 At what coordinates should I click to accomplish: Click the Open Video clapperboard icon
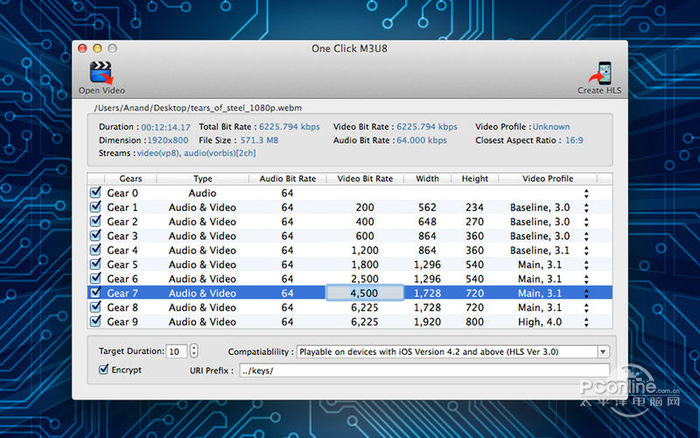pyautogui.click(x=100, y=73)
